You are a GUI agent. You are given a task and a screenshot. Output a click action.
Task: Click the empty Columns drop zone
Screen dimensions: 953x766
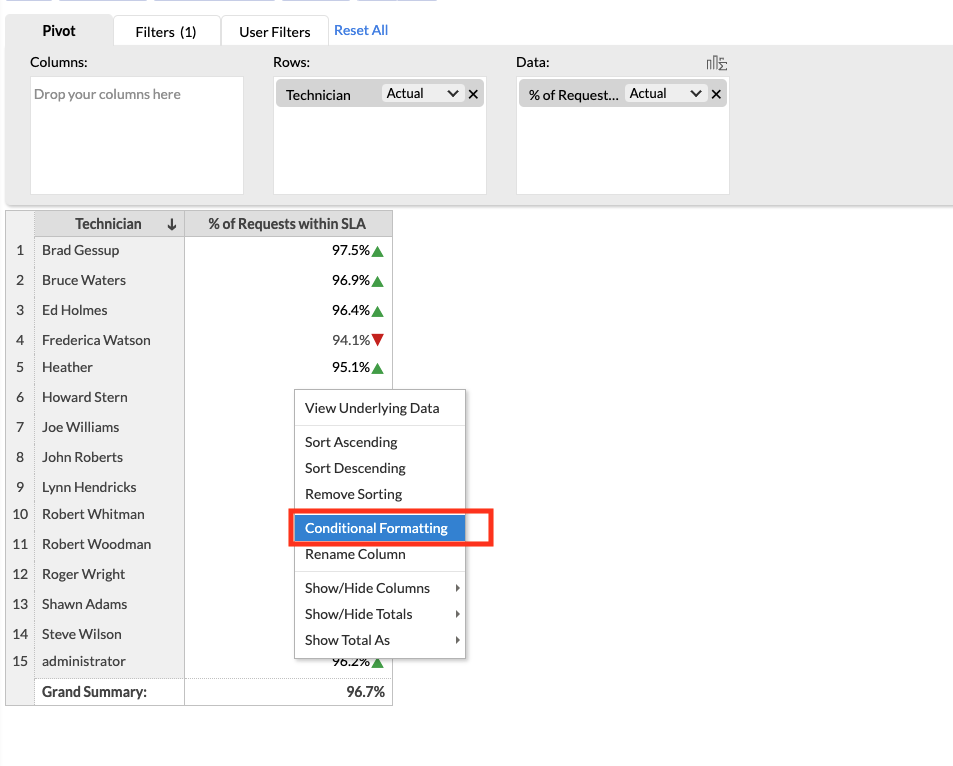tap(137, 135)
